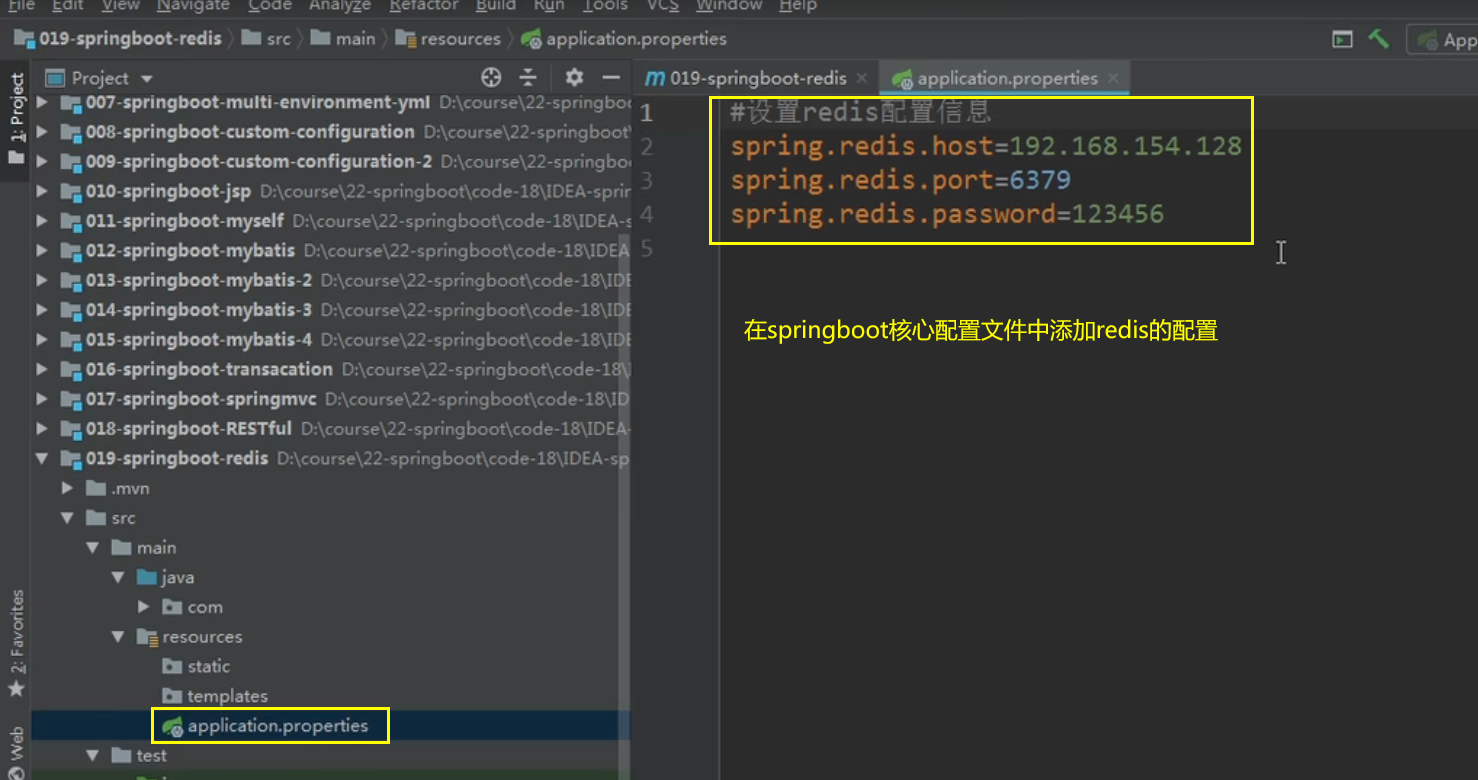
Task: Expand 018-springboot-RESTful module
Action: tap(42, 428)
